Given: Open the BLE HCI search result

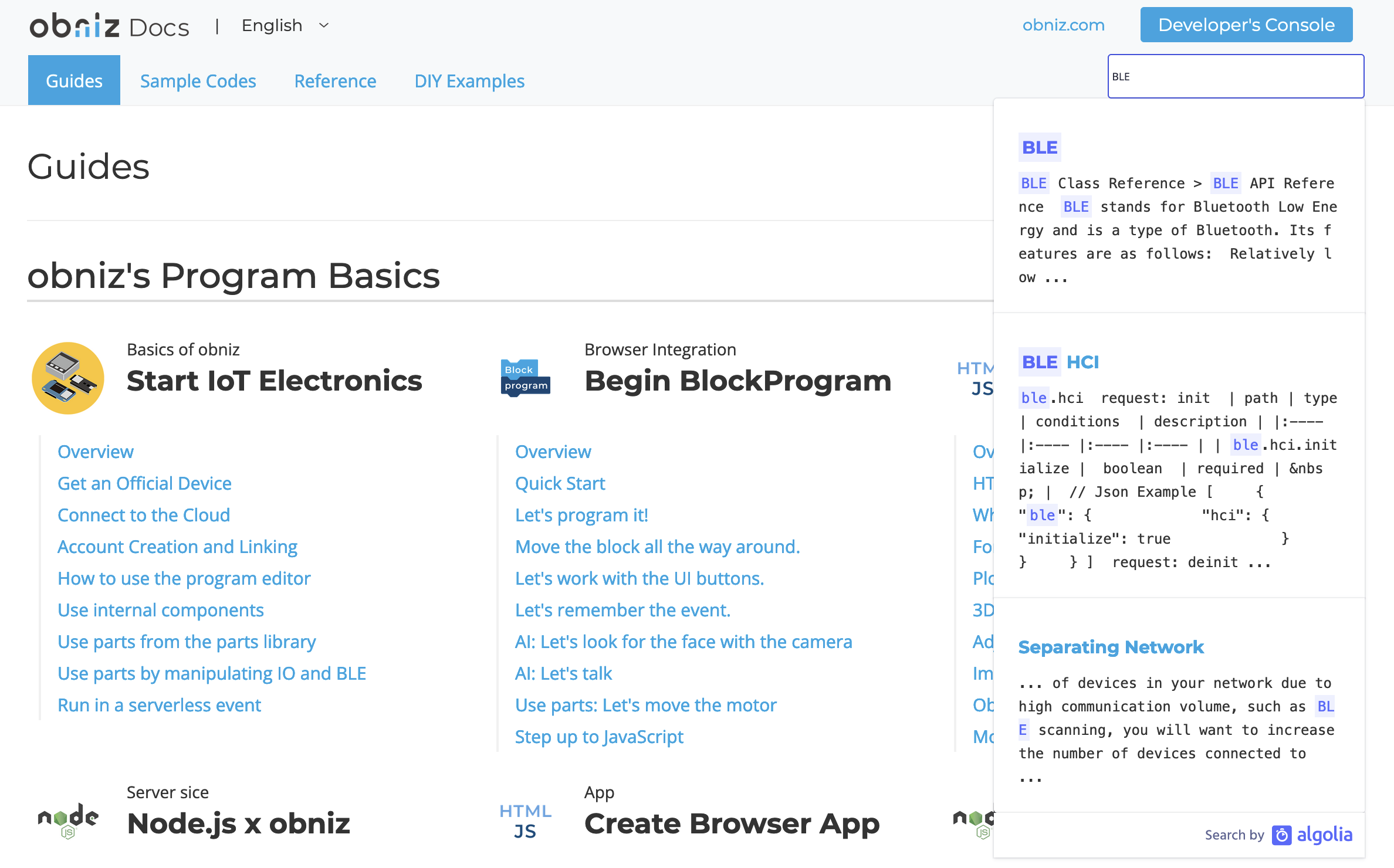Looking at the screenshot, I should point(1060,362).
